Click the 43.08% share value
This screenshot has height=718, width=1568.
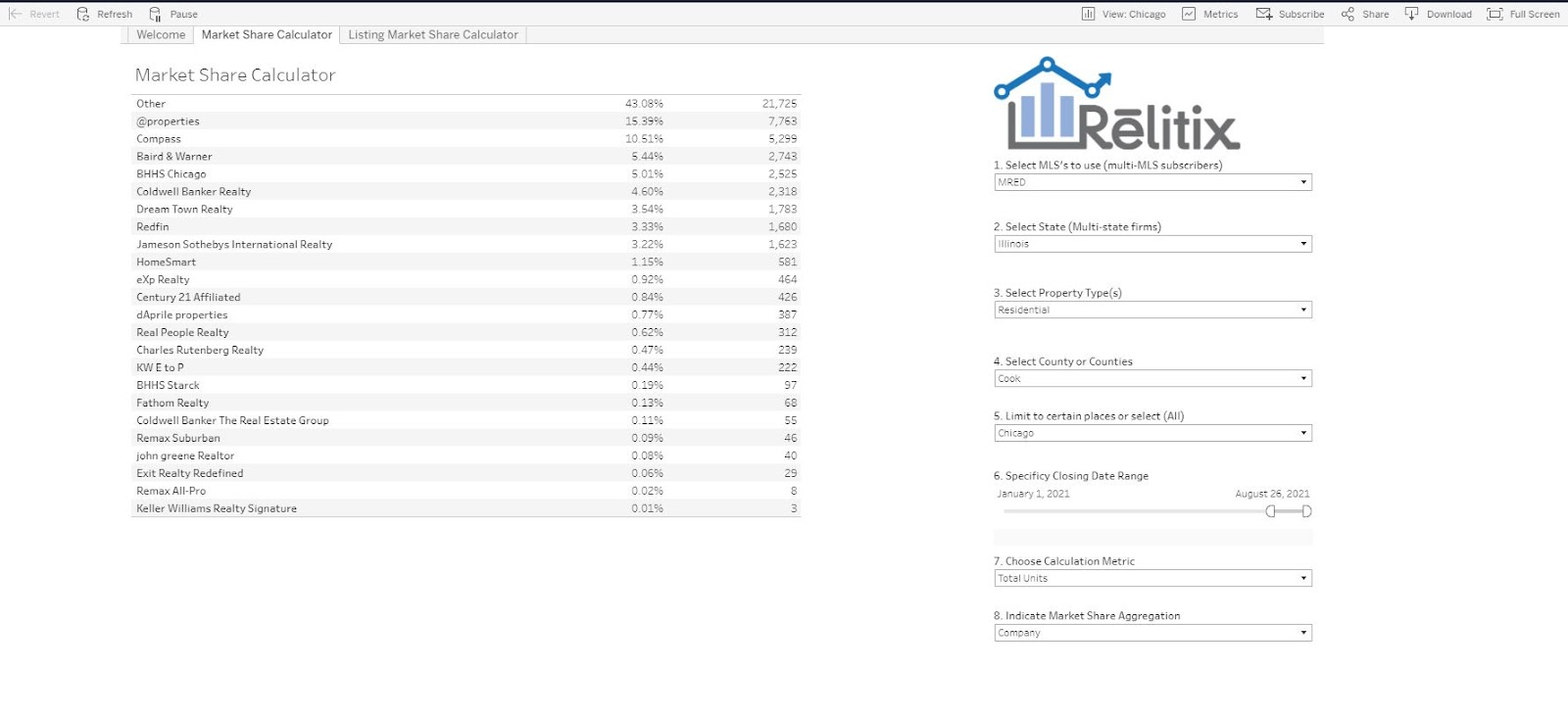click(644, 104)
